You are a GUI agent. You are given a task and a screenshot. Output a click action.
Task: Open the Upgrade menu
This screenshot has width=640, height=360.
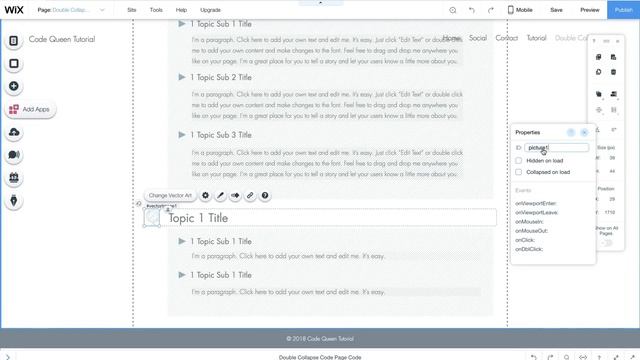click(x=210, y=10)
